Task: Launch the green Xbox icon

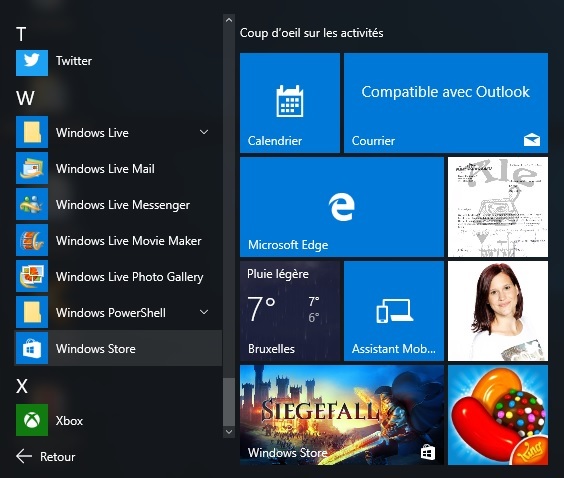Action: (x=32, y=420)
